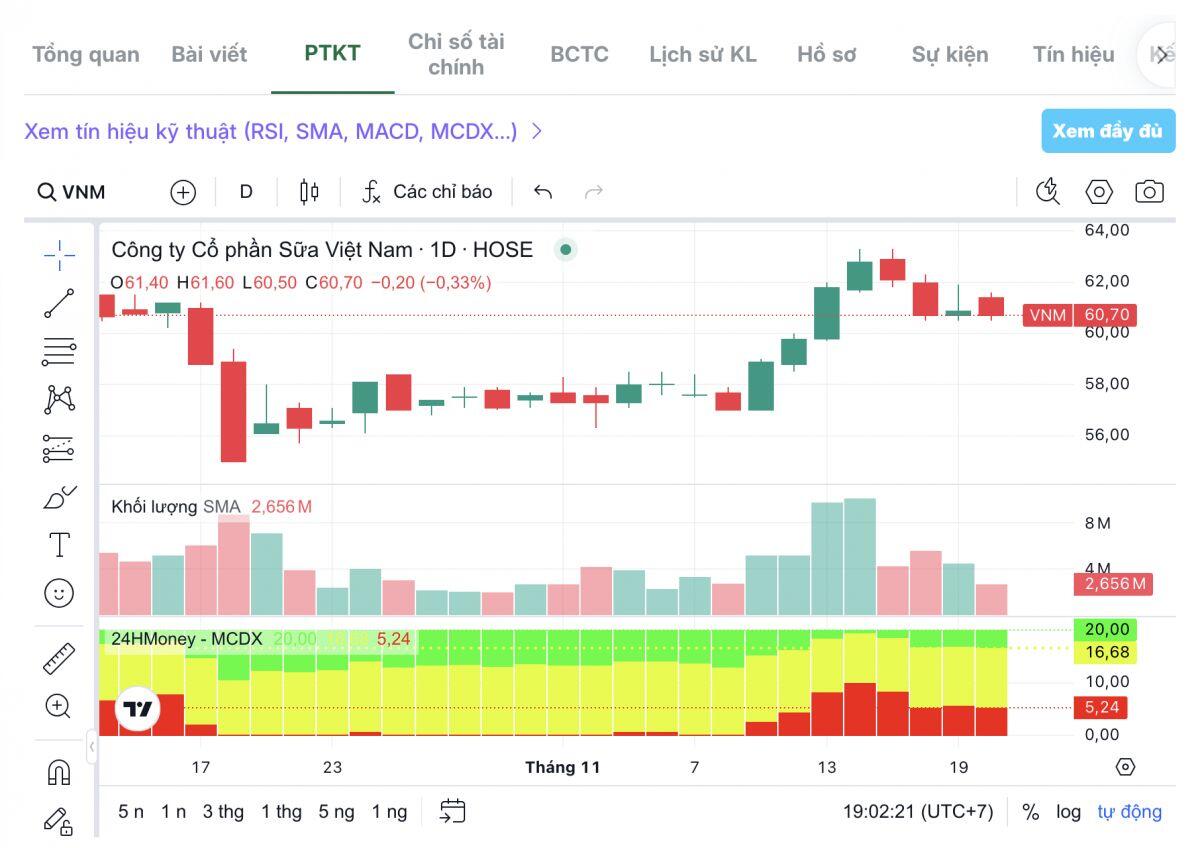Open candlestick chart style selector

[x=309, y=192]
